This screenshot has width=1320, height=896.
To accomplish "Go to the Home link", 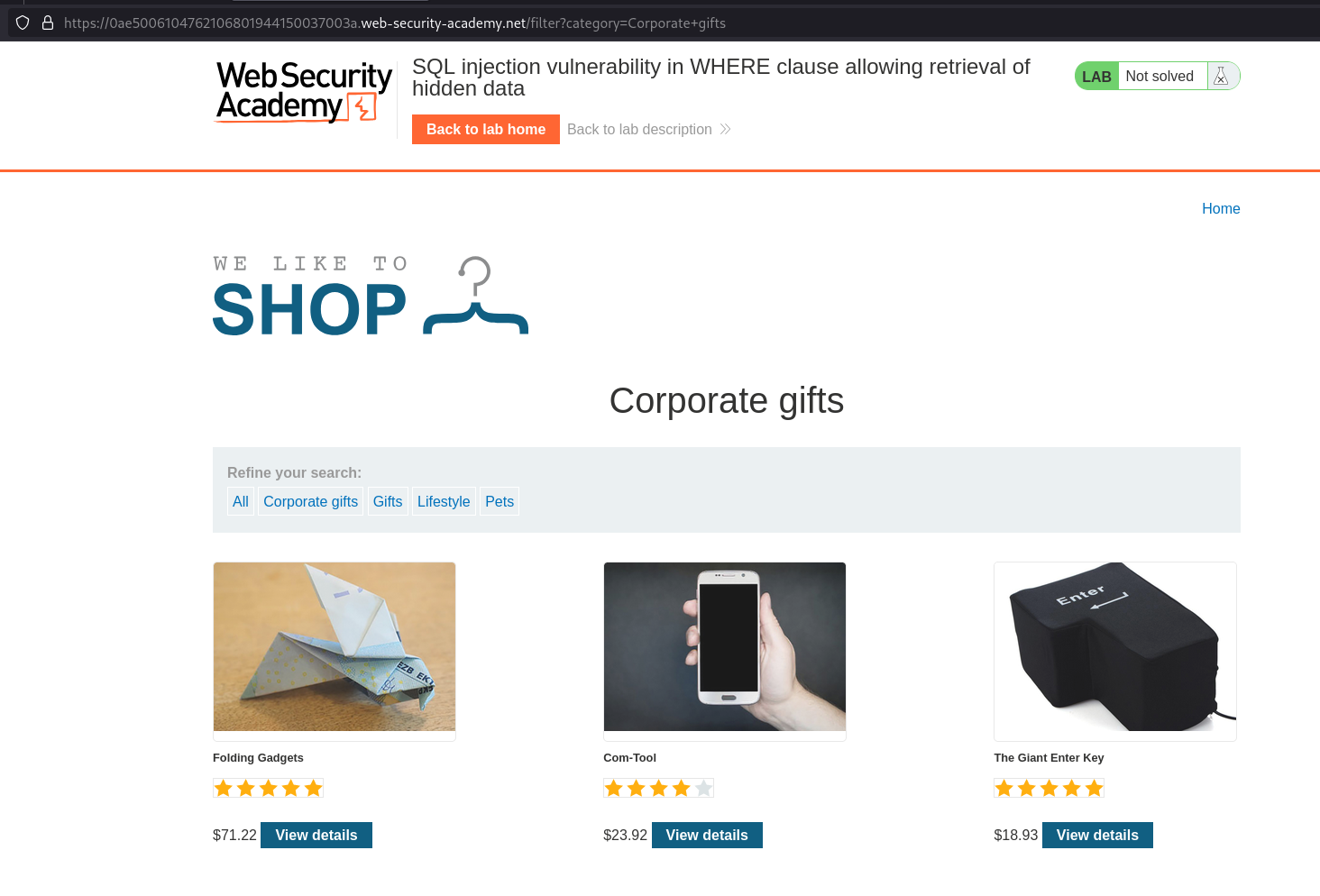I will 1221,209.
